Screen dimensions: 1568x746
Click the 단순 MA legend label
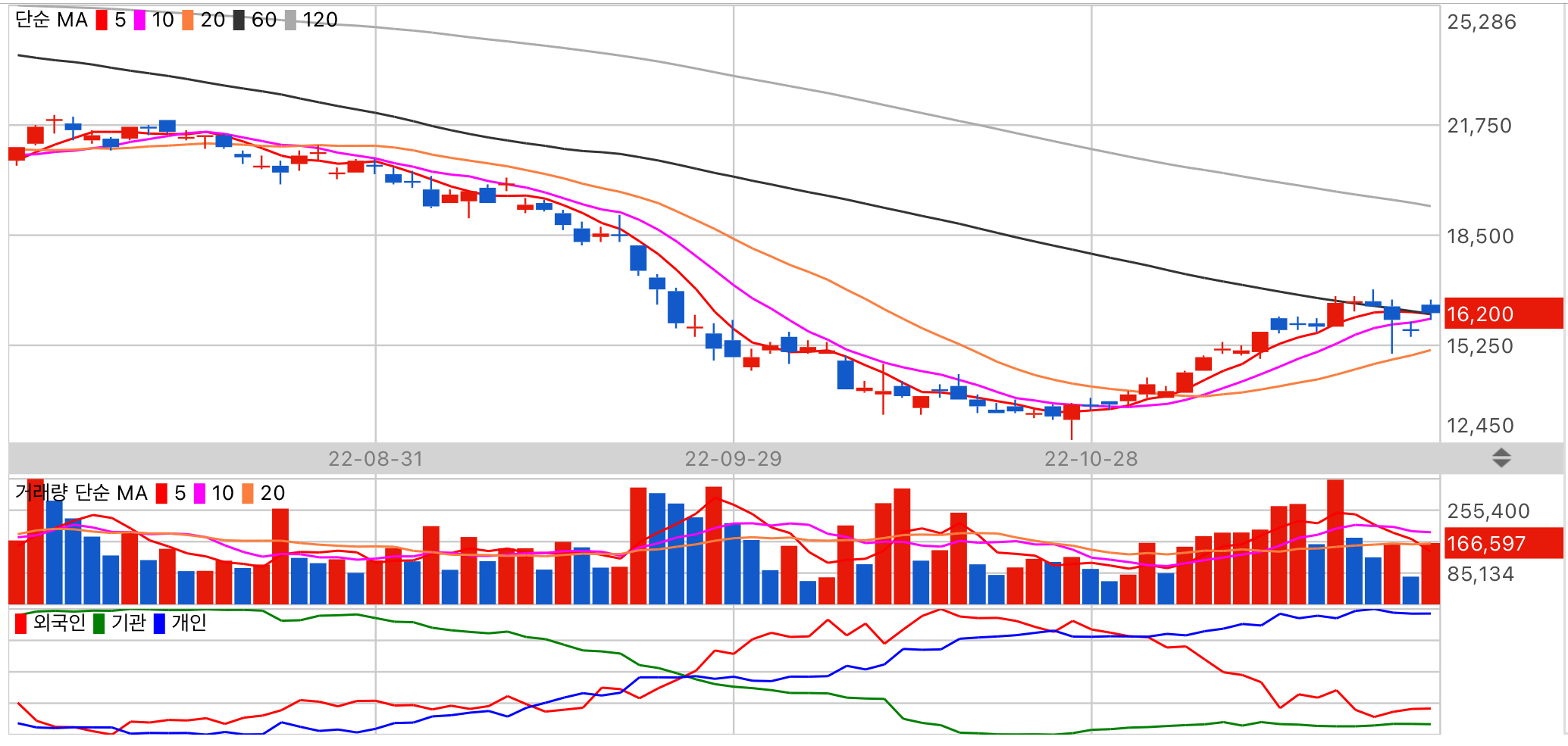tap(52, 20)
